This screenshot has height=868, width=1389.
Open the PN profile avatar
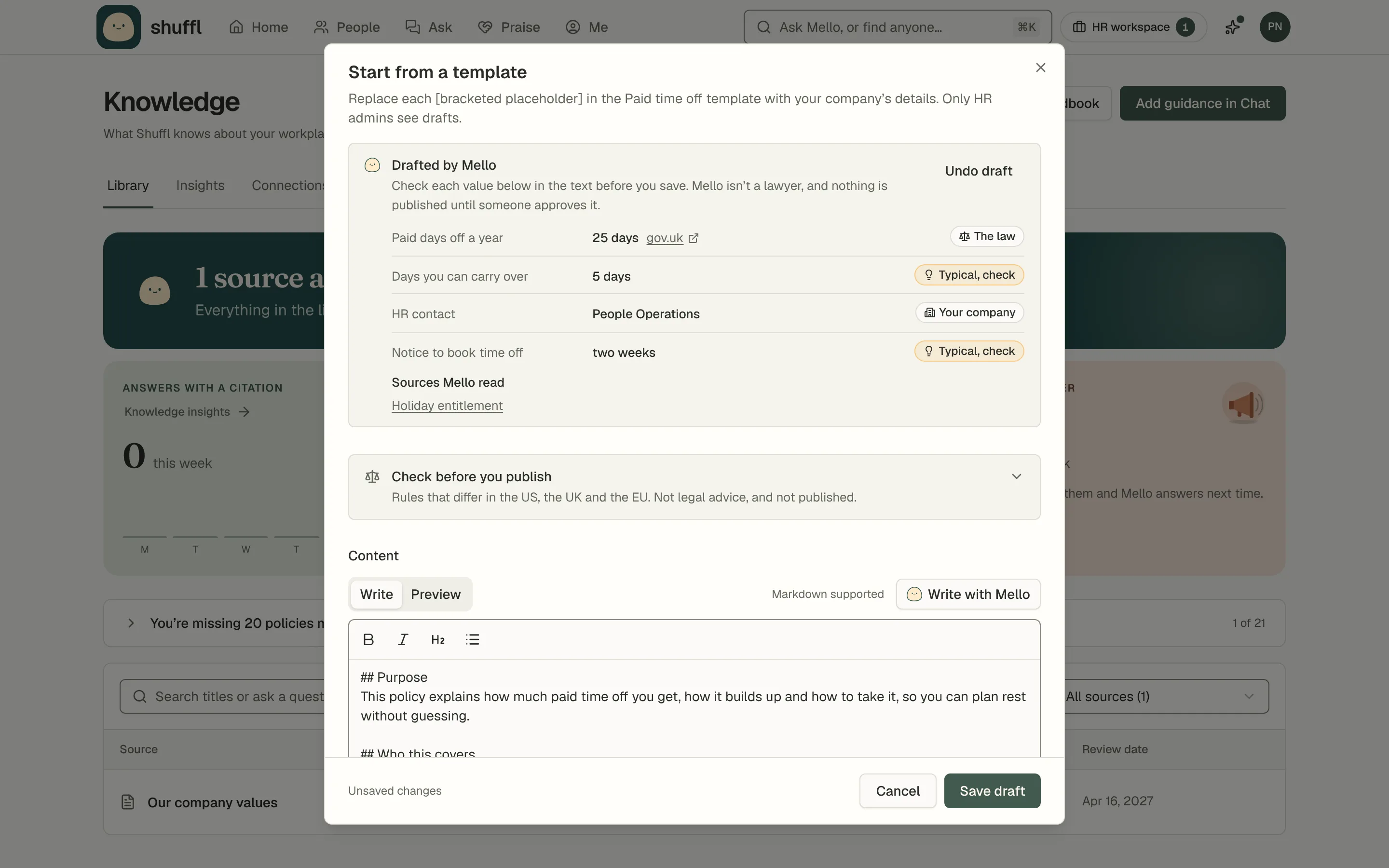point(1275,27)
